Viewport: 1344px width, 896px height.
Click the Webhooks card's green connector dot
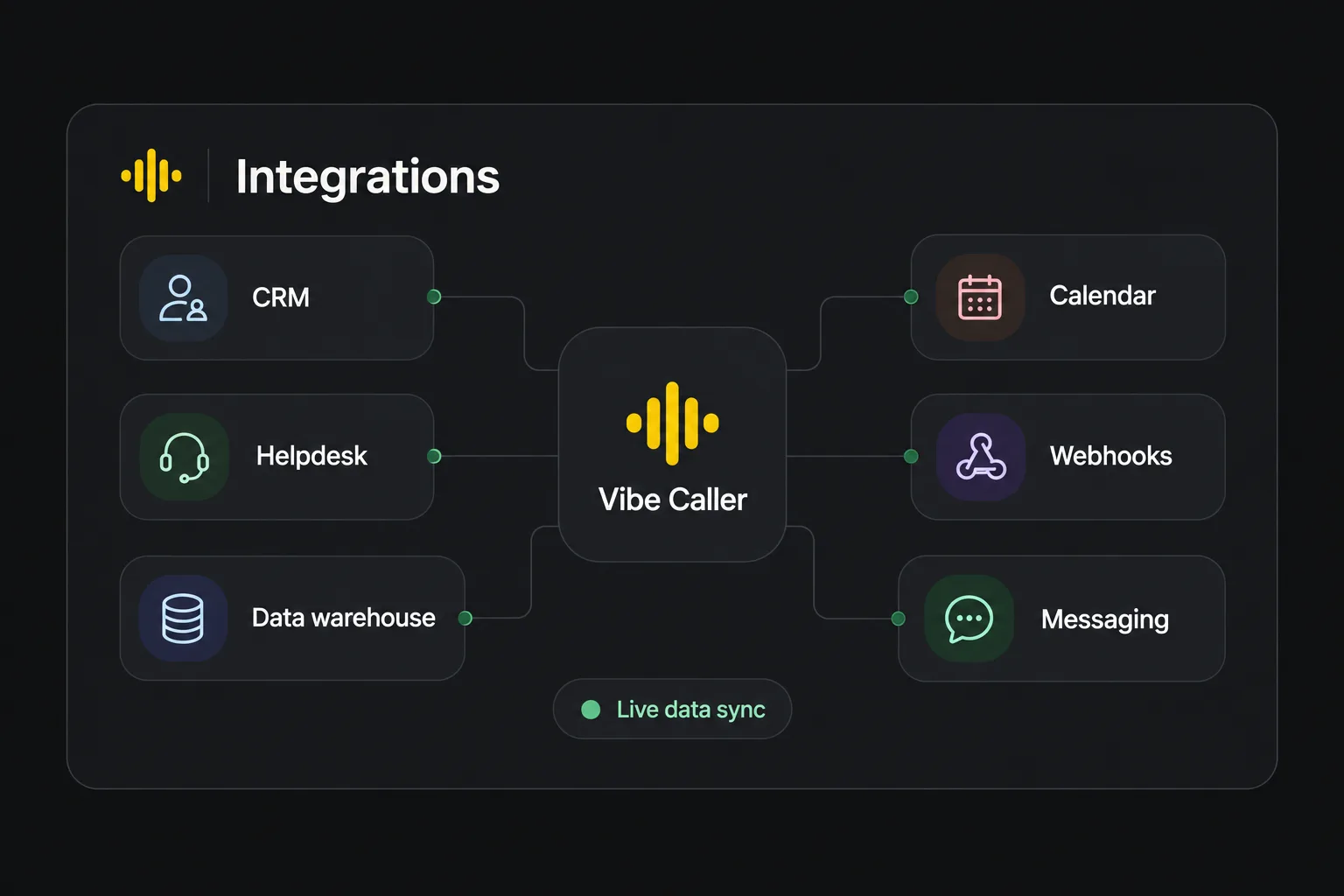pyautogui.click(x=911, y=456)
